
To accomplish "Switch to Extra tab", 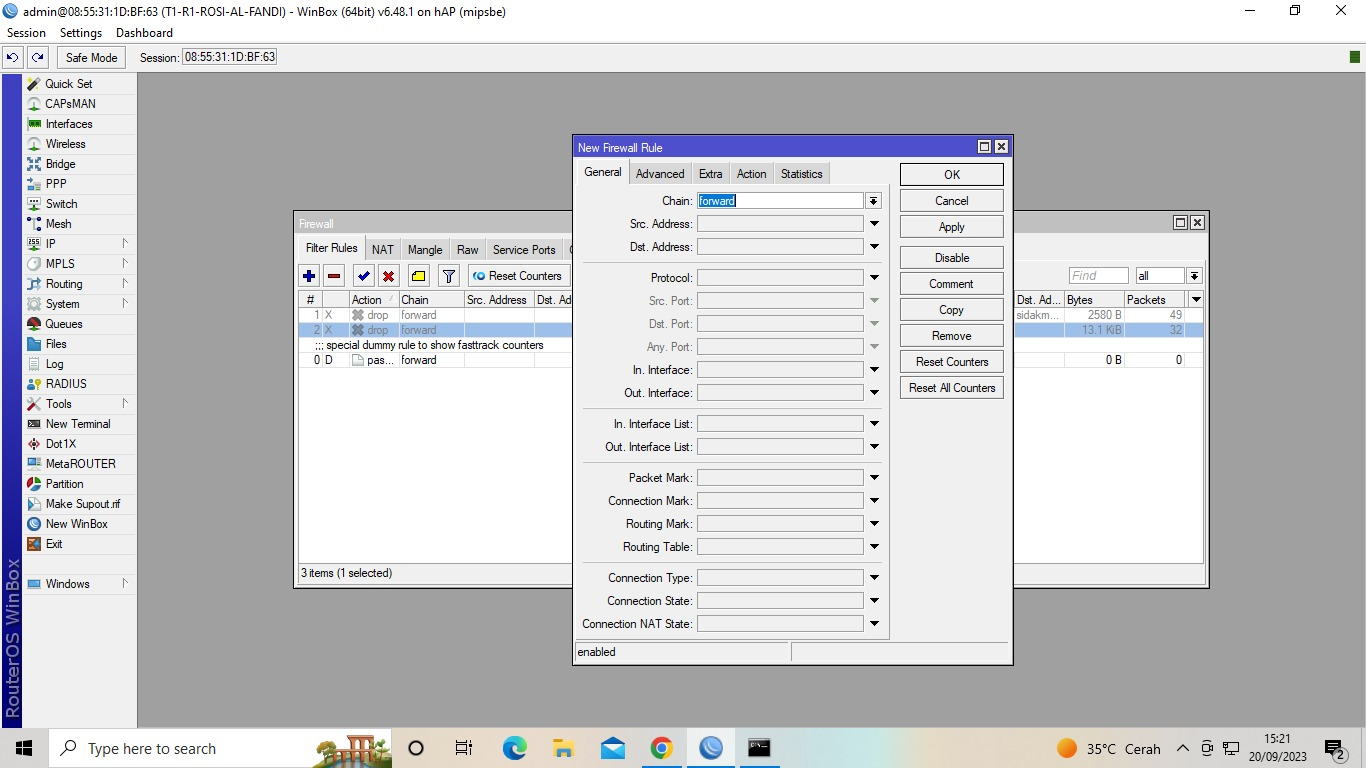I will (x=710, y=174).
